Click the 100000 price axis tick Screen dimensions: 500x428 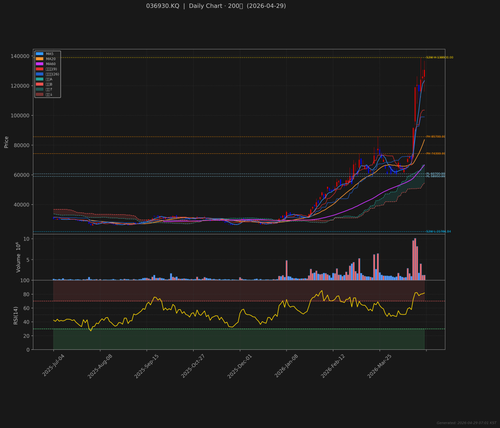click(20, 116)
